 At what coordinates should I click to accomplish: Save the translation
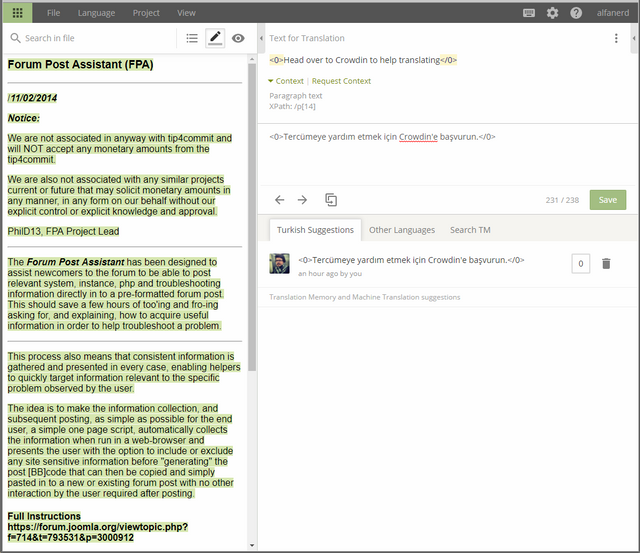click(x=608, y=200)
